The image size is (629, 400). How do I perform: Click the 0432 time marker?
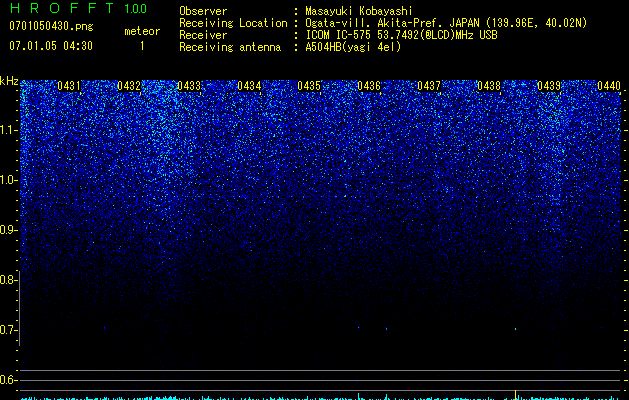(x=129, y=86)
